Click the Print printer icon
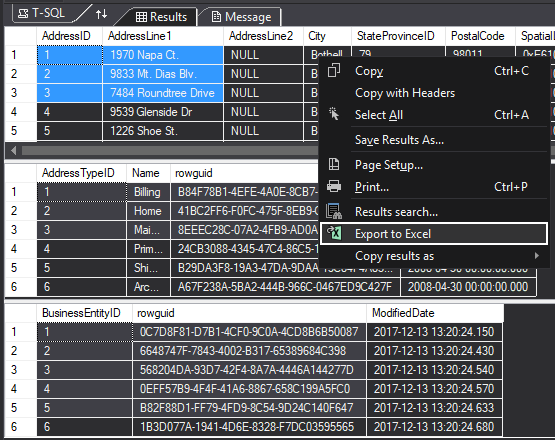The width and height of the screenshot is (555, 440). 334,186
